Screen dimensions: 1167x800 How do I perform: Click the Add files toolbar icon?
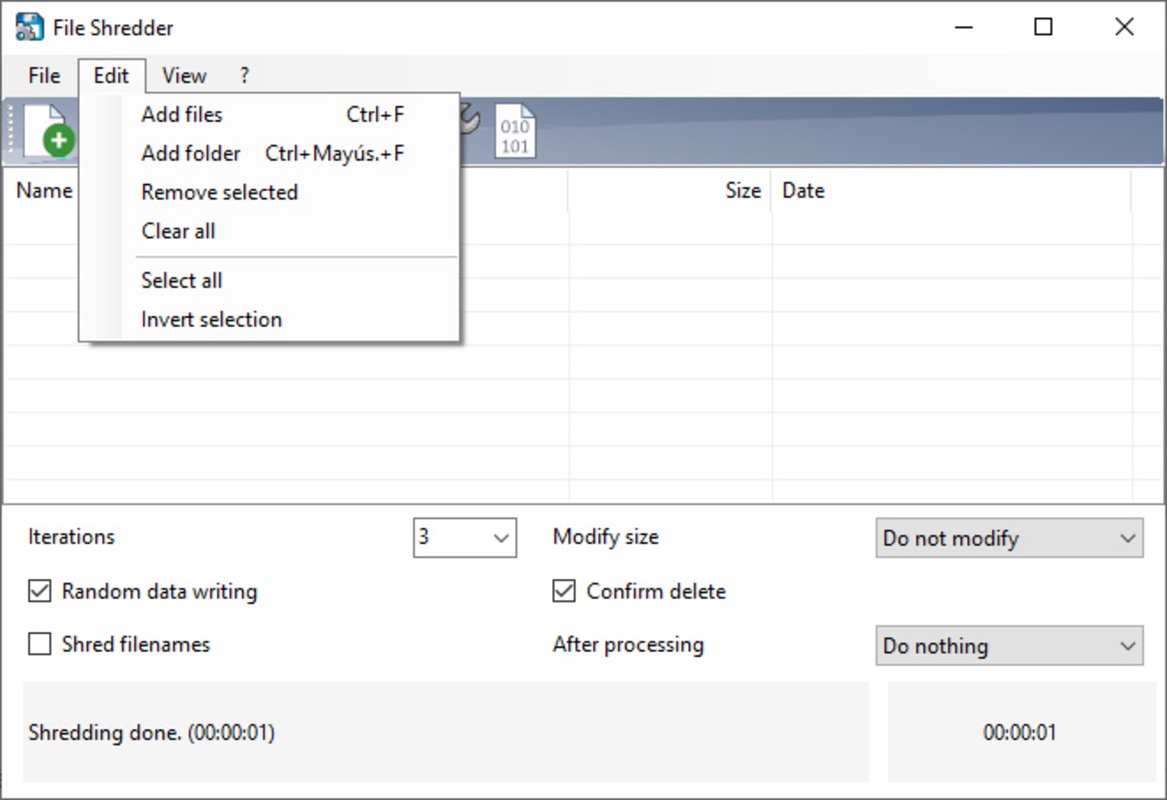(x=44, y=131)
